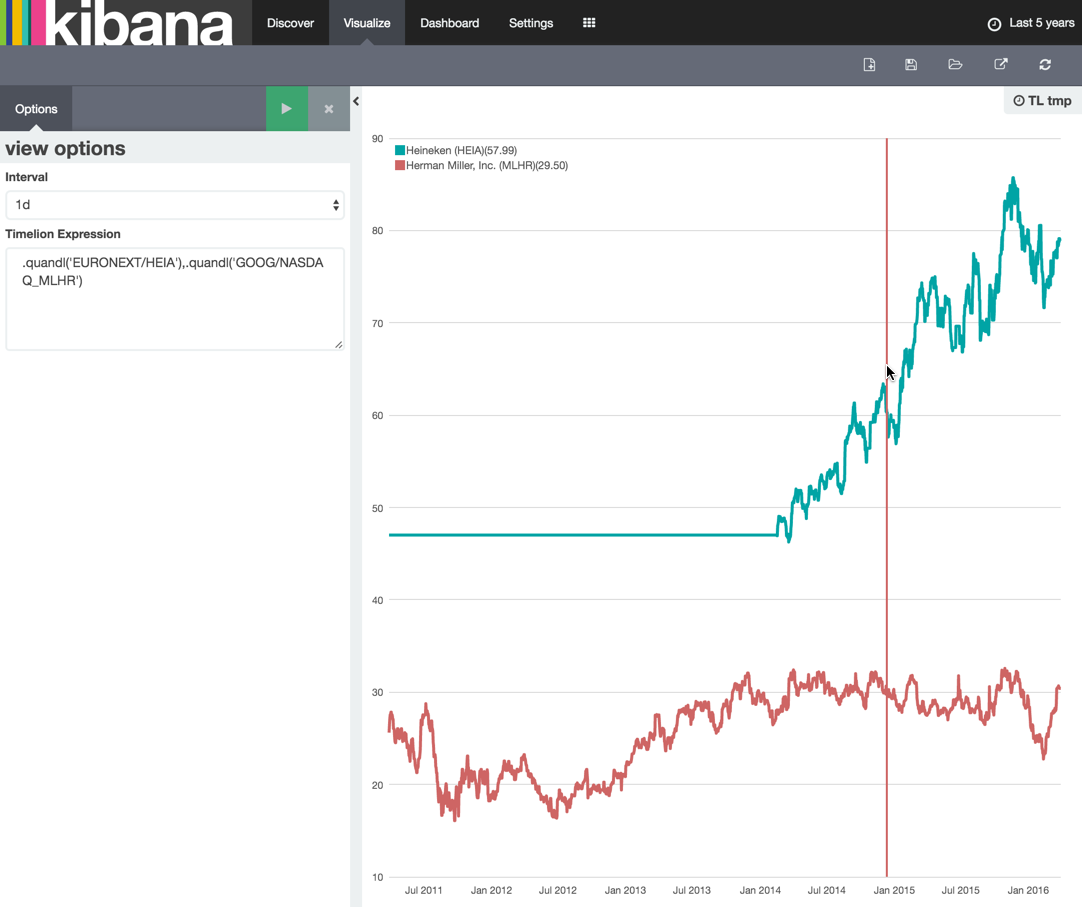This screenshot has width=1082, height=907.
Task: Open the apps grid icon
Action: (589, 23)
